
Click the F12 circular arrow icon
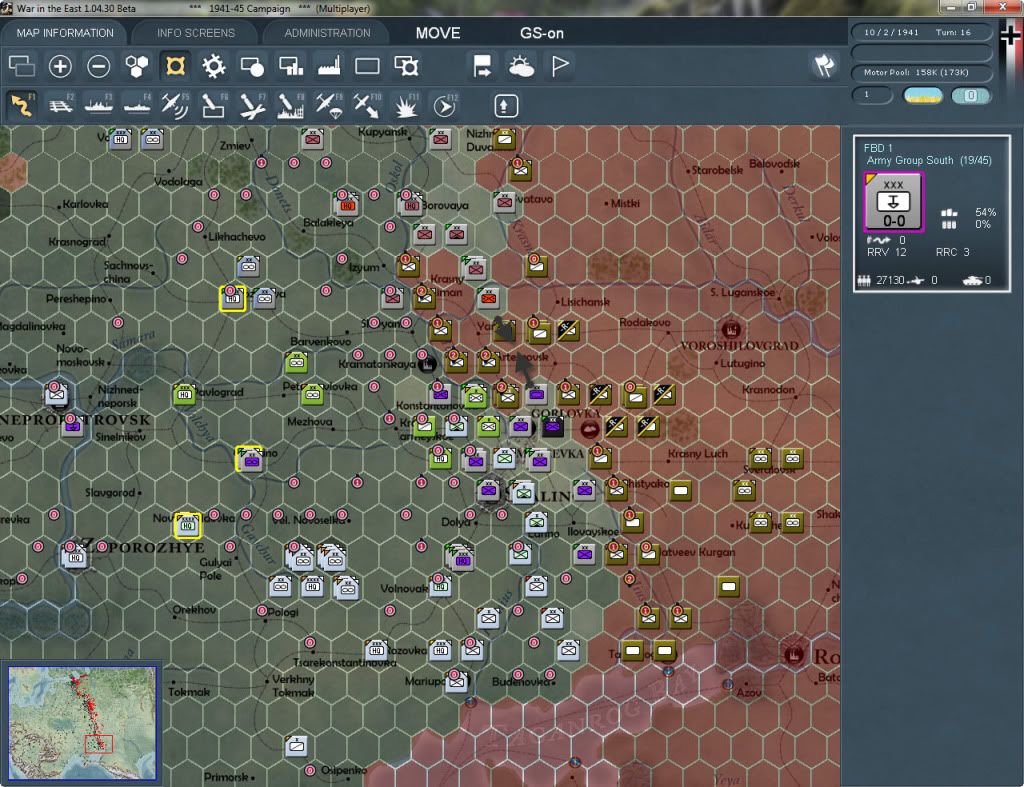tap(445, 105)
